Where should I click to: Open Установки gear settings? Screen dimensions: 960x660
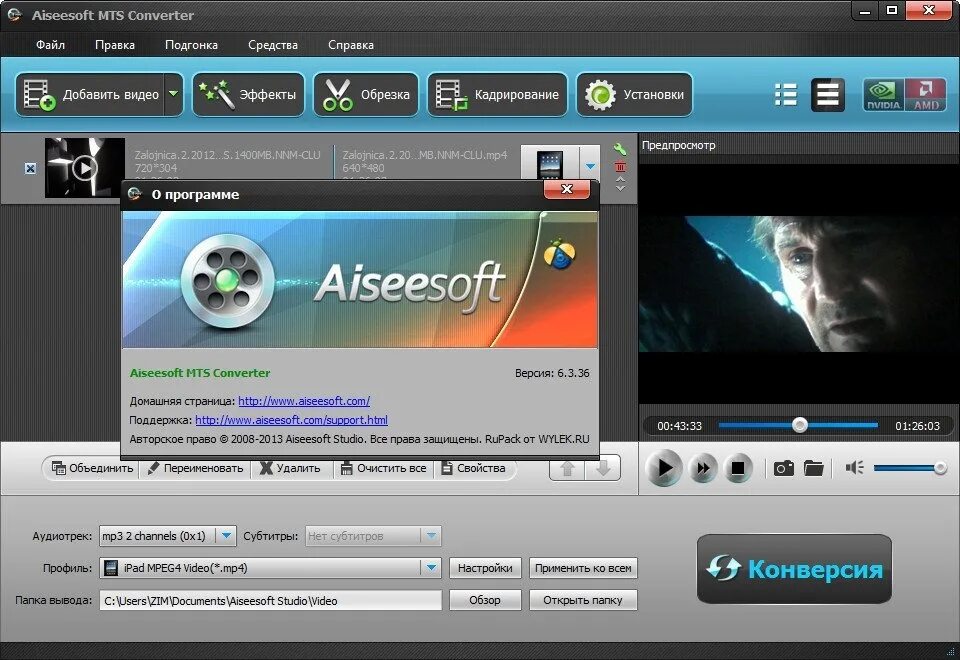pyautogui.click(x=634, y=95)
